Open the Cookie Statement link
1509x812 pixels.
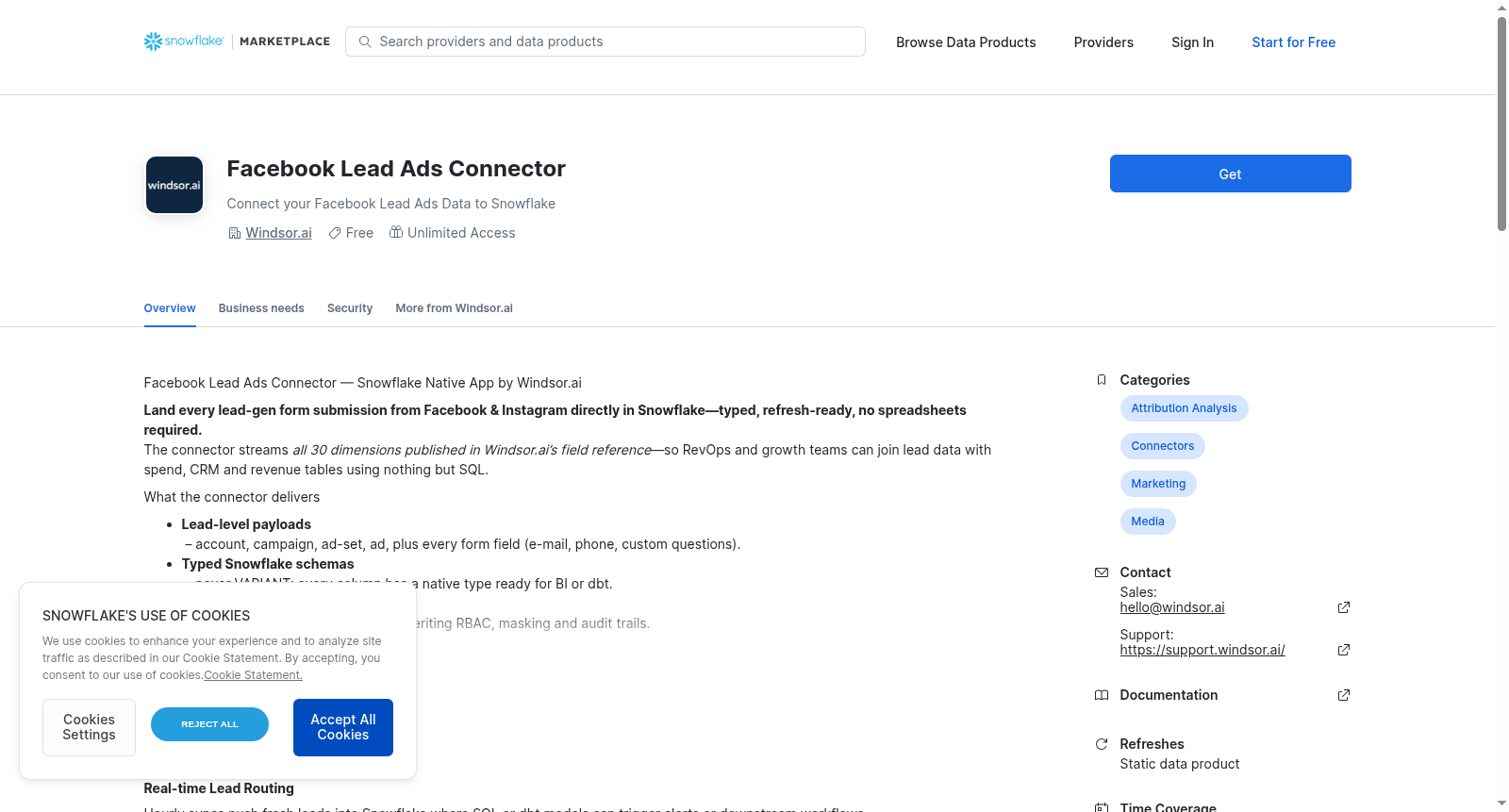(254, 675)
